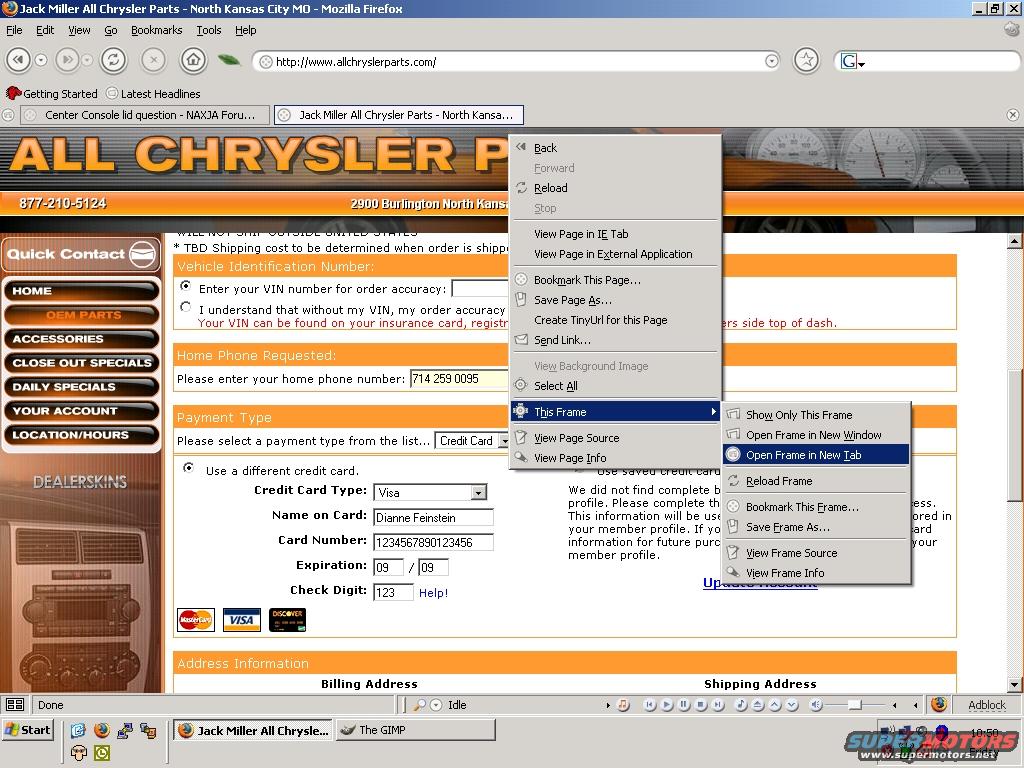Click the ACCESSORIES sidebar button
The image size is (1024, 768).
click(81, 339)
